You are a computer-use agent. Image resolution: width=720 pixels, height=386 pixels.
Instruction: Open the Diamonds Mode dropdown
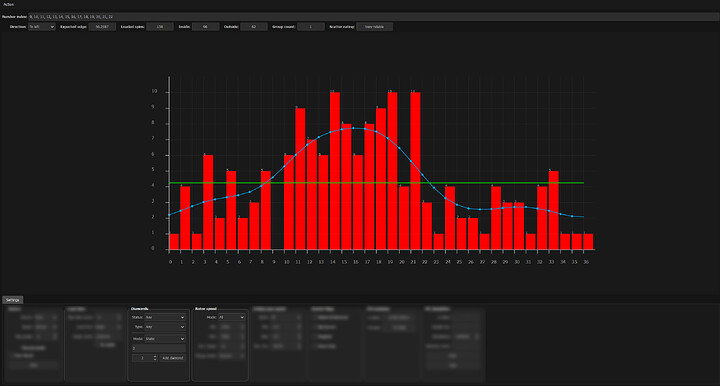pyautogui.click(x=165, y=339)
